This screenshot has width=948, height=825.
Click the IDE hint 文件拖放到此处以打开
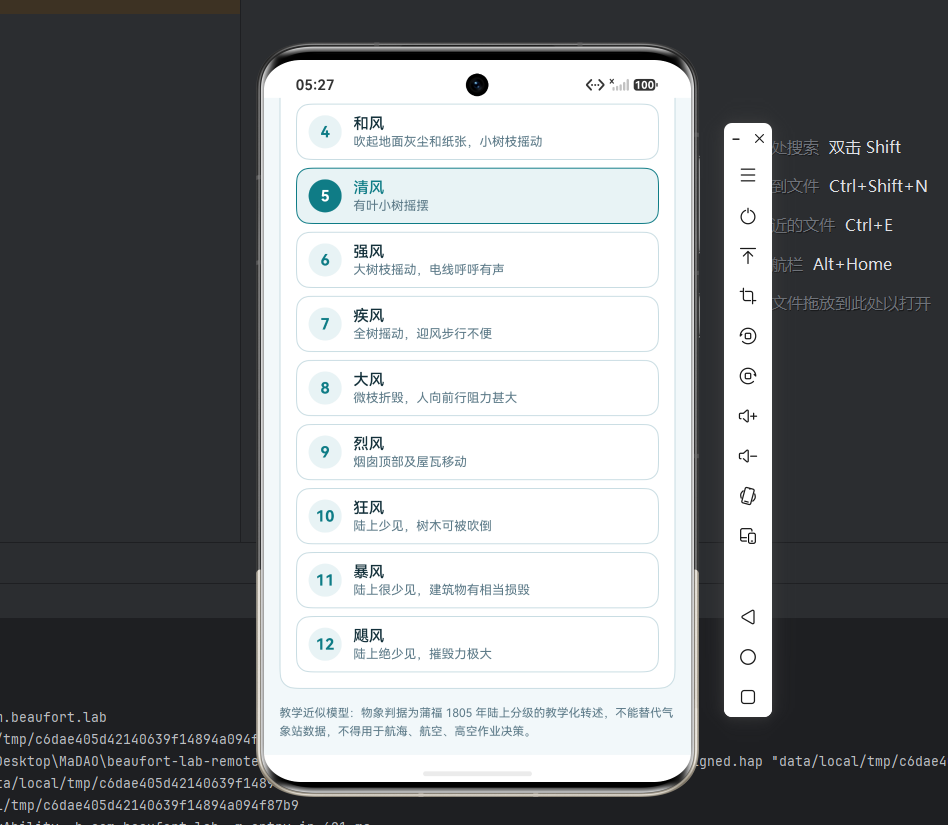tap(852, 303)
